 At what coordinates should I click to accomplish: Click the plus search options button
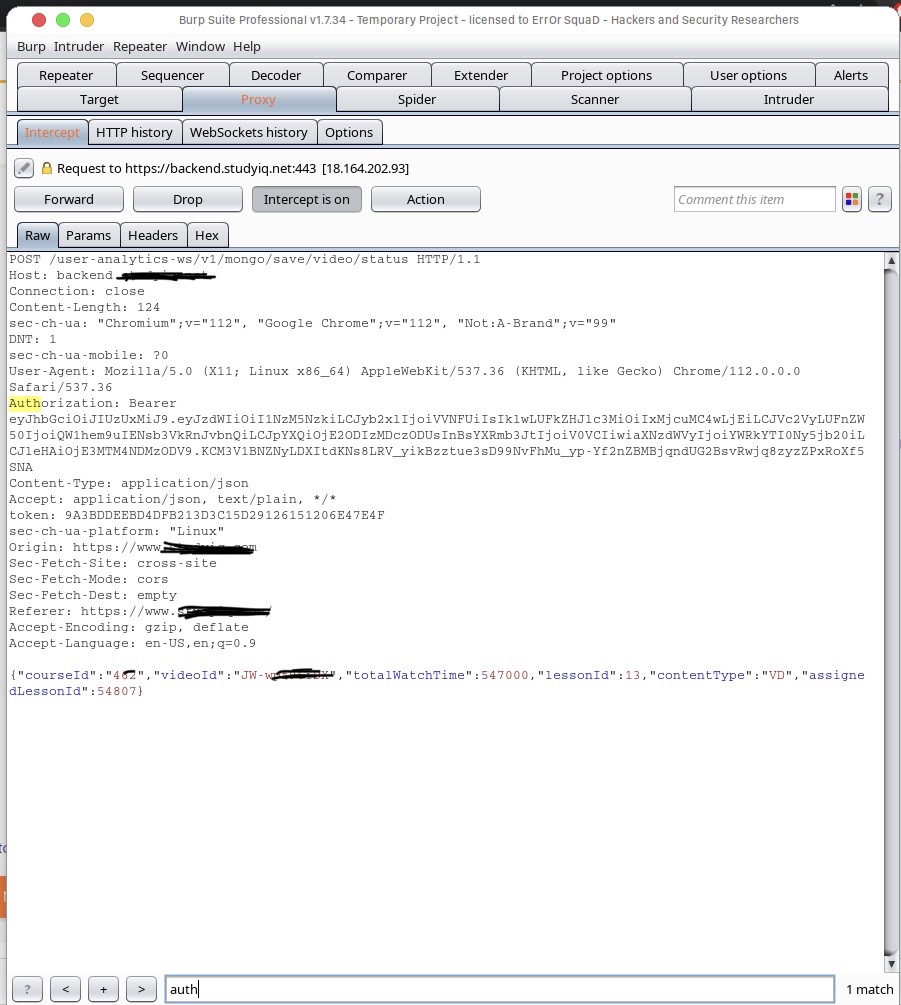pyautogui.click(x=103, y=989)
